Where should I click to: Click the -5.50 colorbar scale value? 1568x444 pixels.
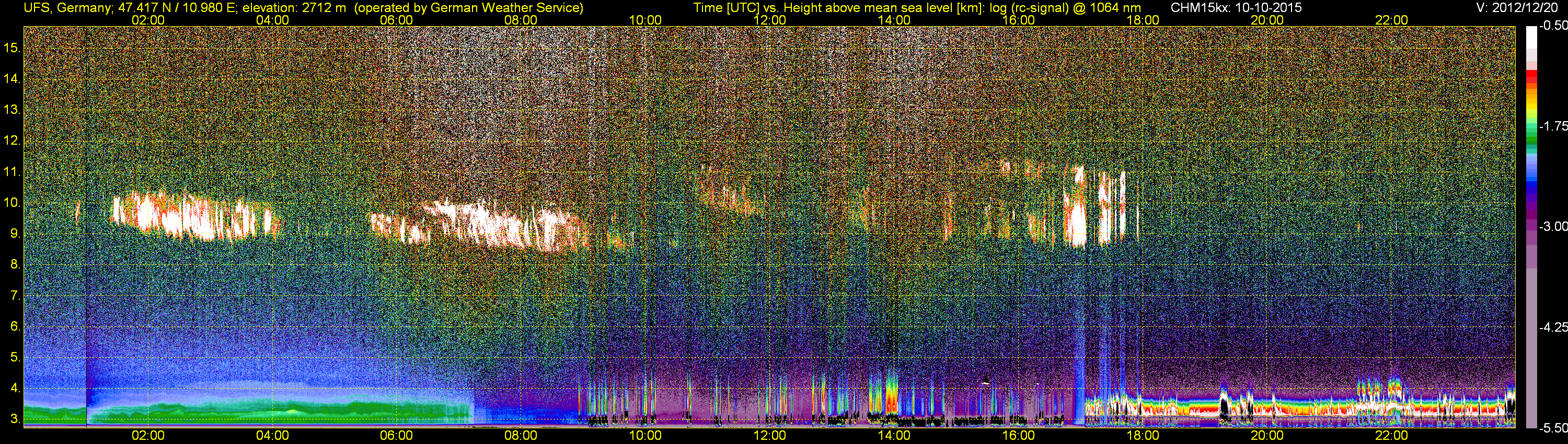[1553, 428]
